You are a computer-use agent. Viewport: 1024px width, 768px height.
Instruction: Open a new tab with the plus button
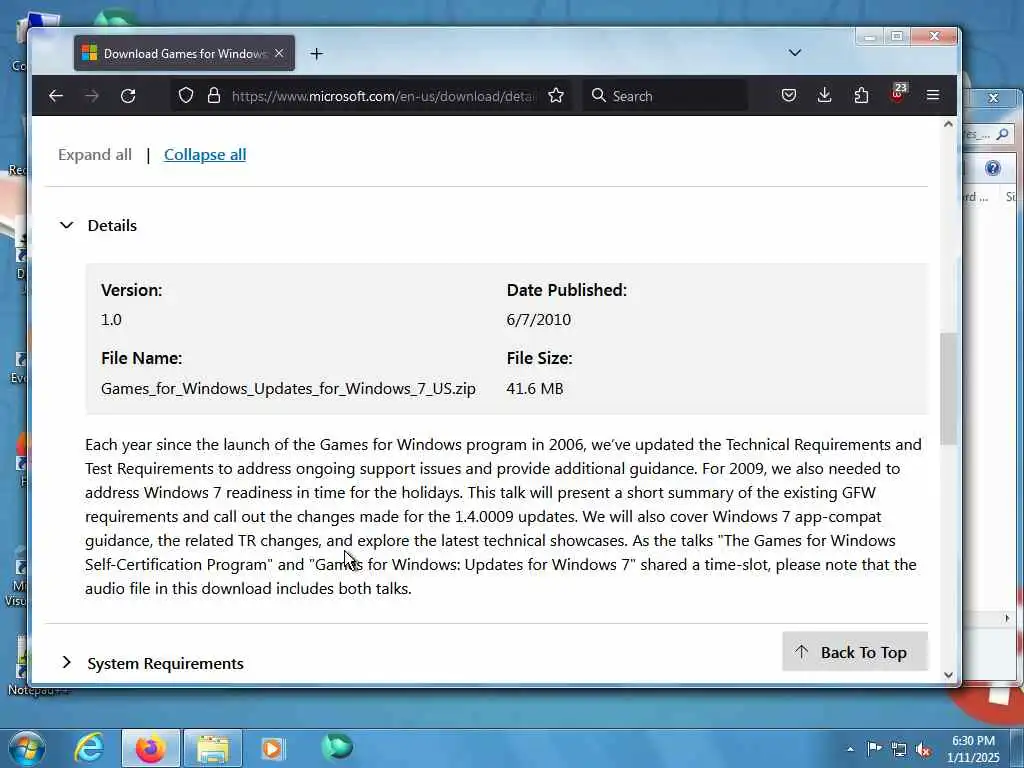pyautogui.click(x=316, y=54)
